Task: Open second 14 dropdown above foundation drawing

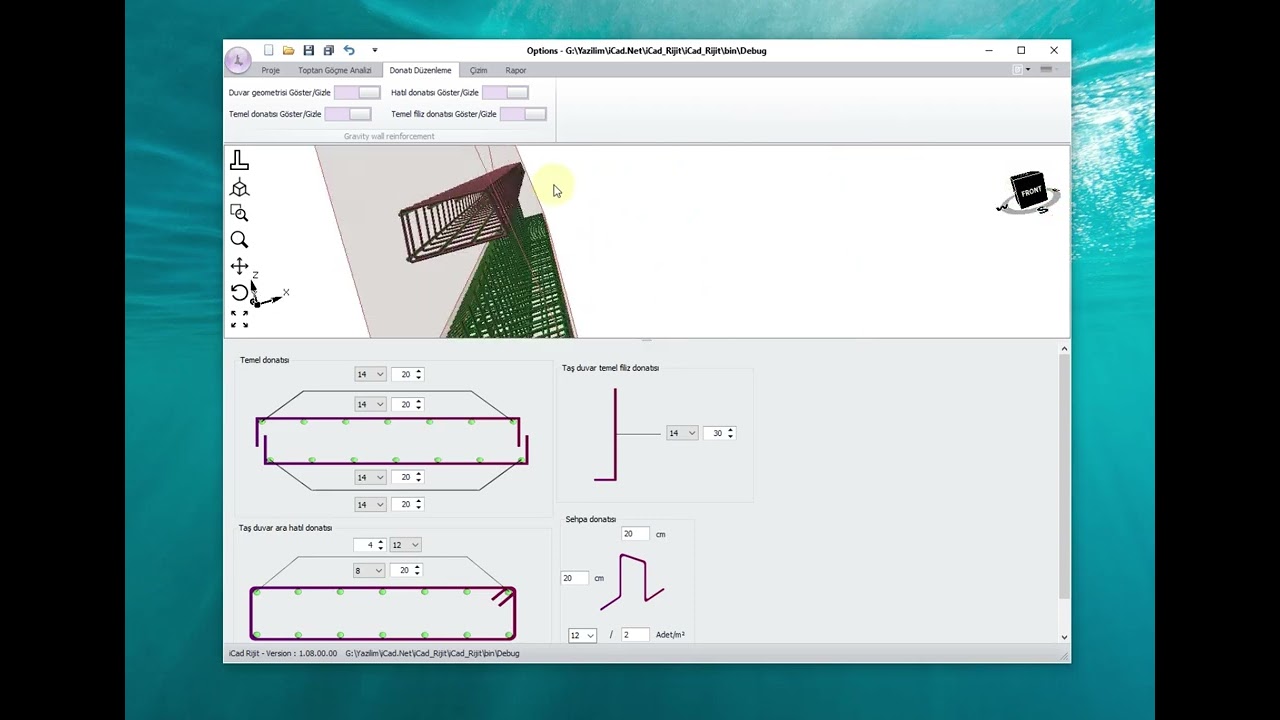Action: pyautogui.click(x=370, y=404)
